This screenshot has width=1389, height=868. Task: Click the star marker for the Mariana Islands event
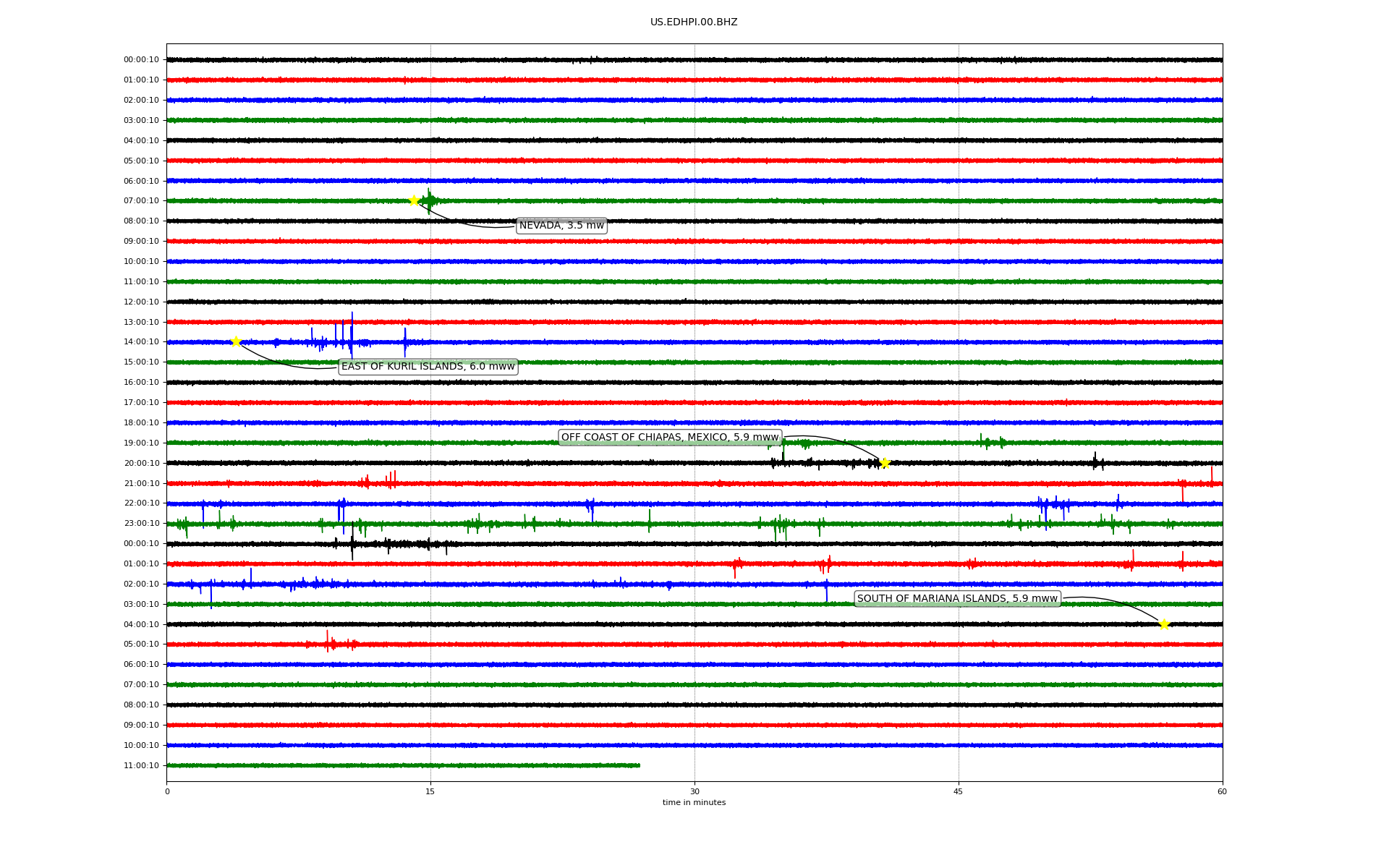[1163, 624]
